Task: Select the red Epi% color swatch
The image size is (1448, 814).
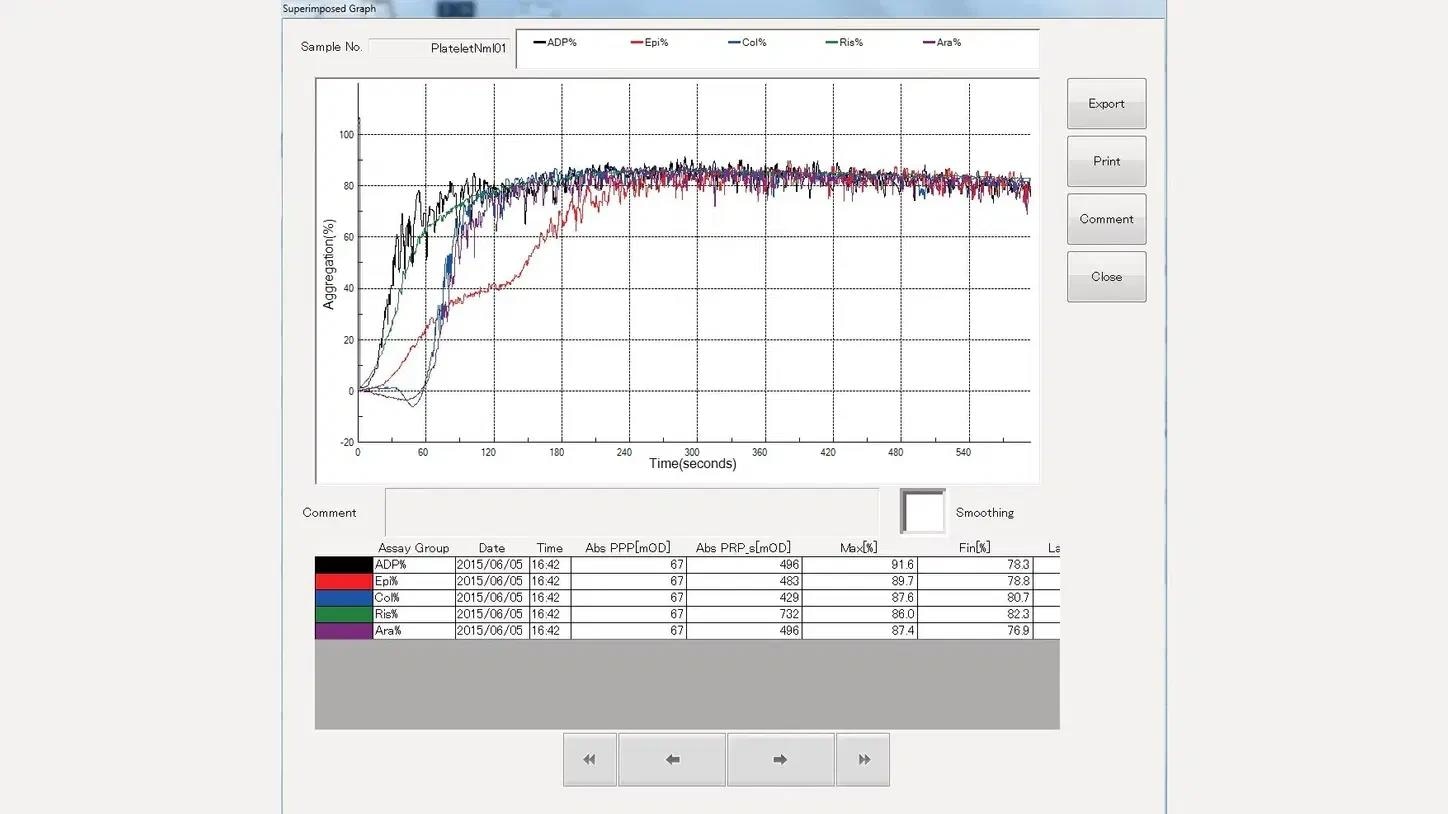Action: [343, 581]
